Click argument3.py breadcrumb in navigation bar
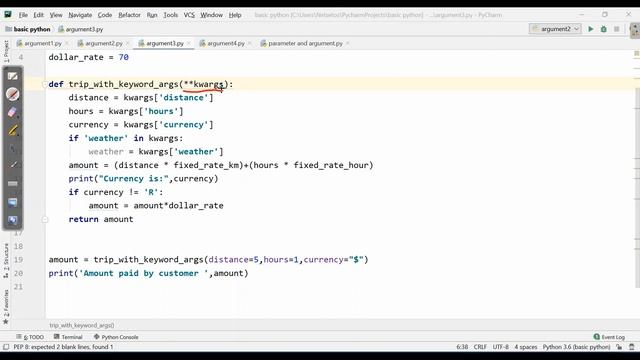 81,29
